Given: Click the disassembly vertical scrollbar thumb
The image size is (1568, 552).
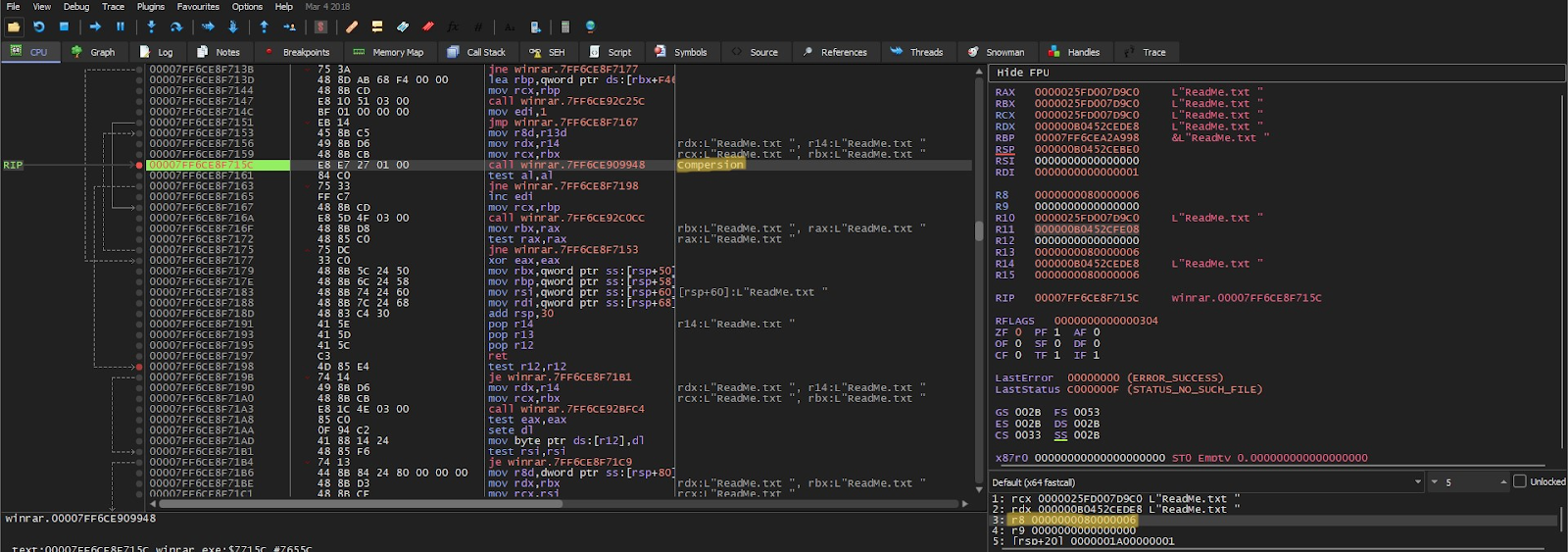Looking at the screenshot, I should (978, 230).
